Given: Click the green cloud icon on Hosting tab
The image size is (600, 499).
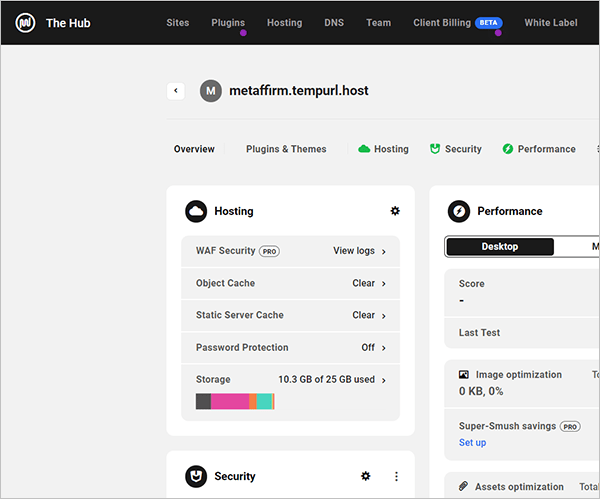Looking at the screenshot, I should [364, 149].
